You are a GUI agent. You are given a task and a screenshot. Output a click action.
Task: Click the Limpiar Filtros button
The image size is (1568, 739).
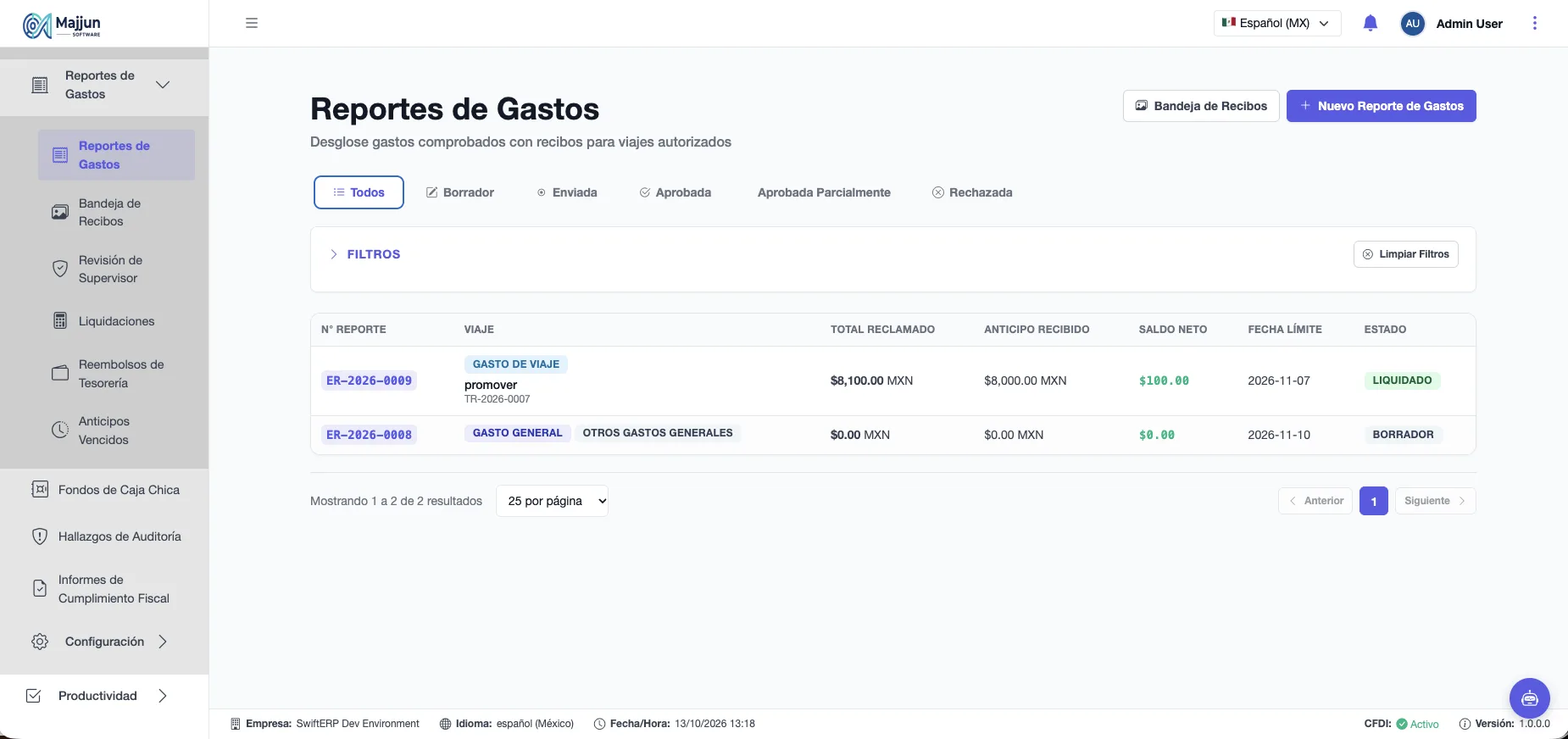(1406, 254)
